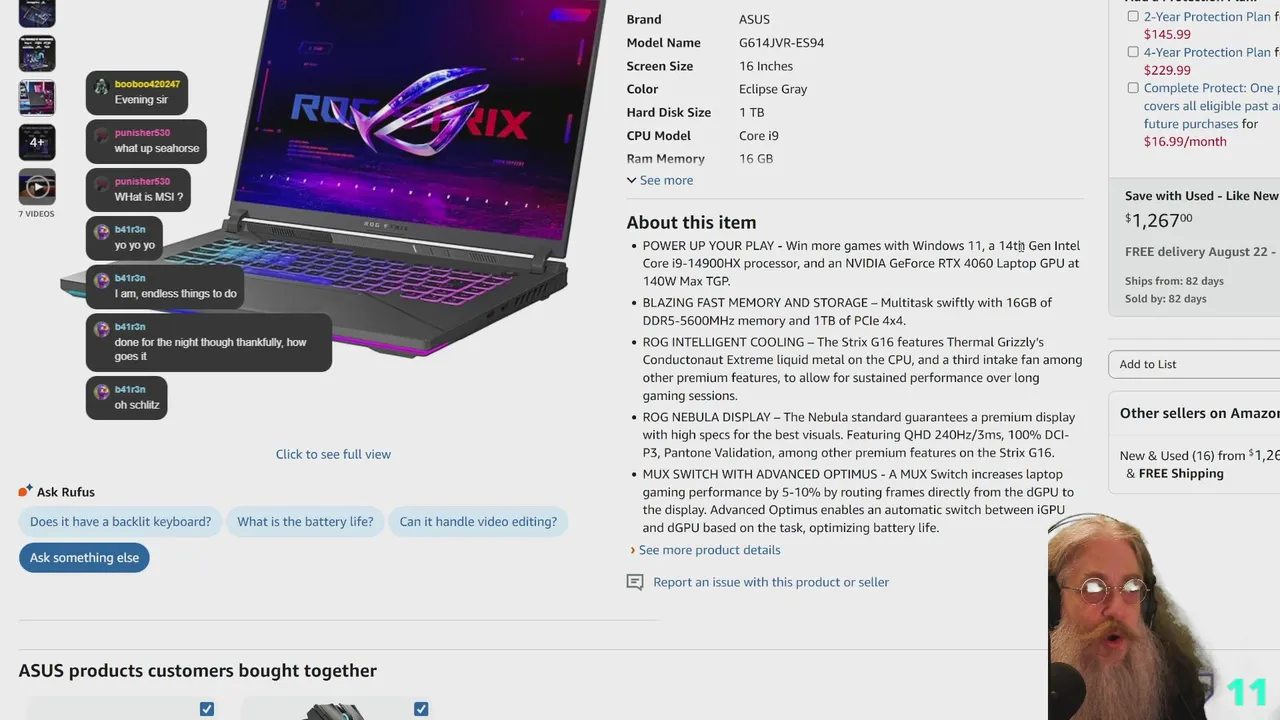Uncheck the first bought-together product checkbox
Viewport: 1280px width, 720px height.
207,709
